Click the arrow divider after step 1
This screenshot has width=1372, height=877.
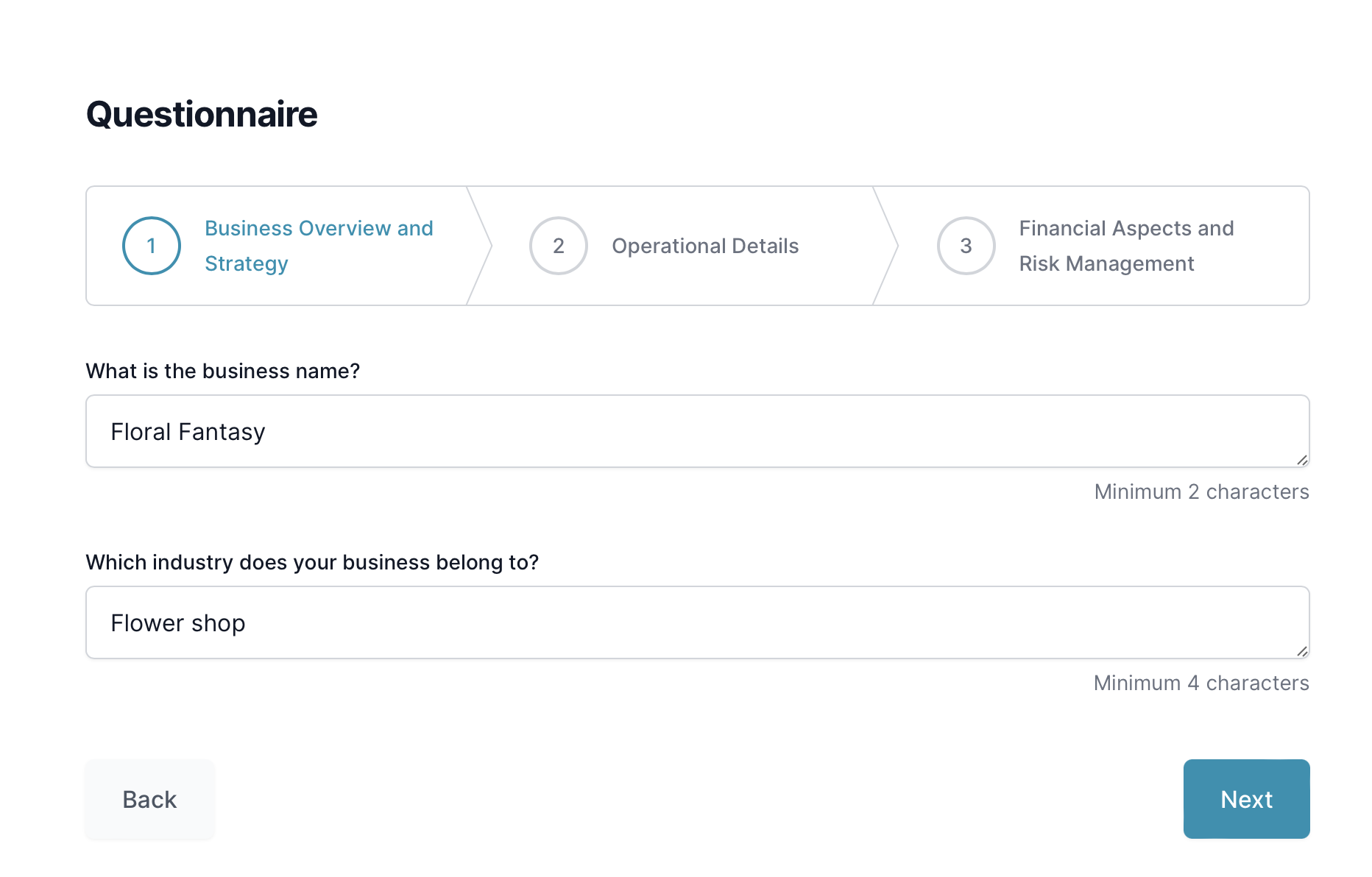point(480,246)
